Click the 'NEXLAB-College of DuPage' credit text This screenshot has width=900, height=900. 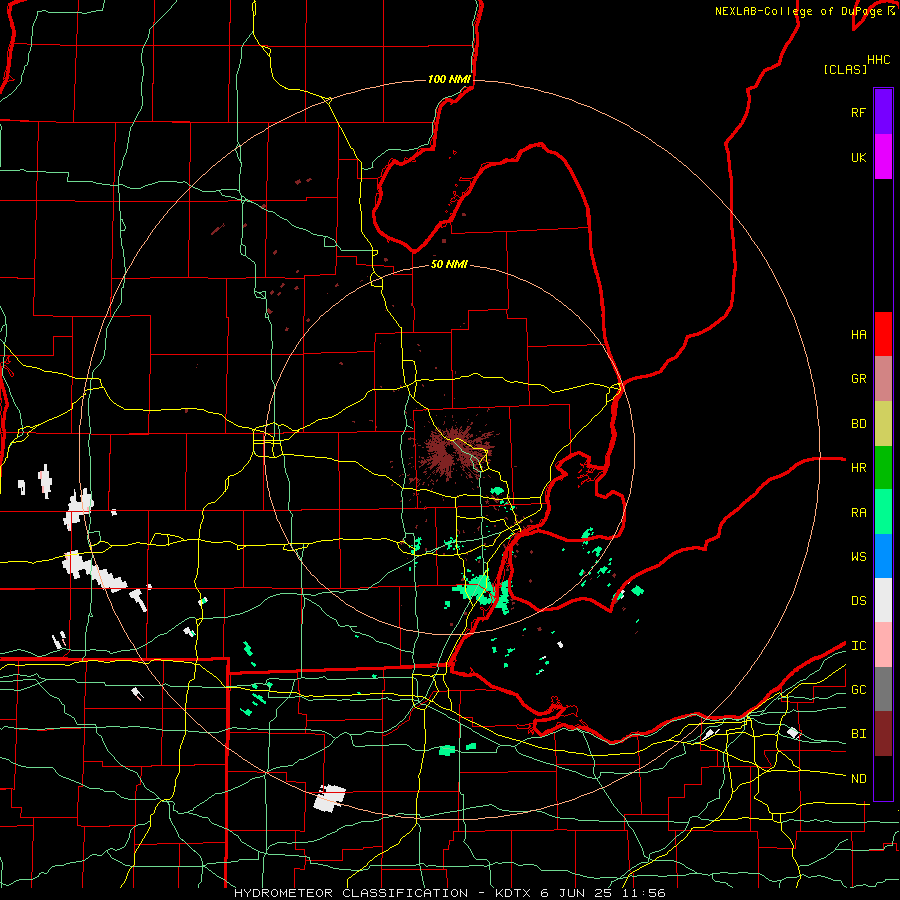[x=800, y=11]
